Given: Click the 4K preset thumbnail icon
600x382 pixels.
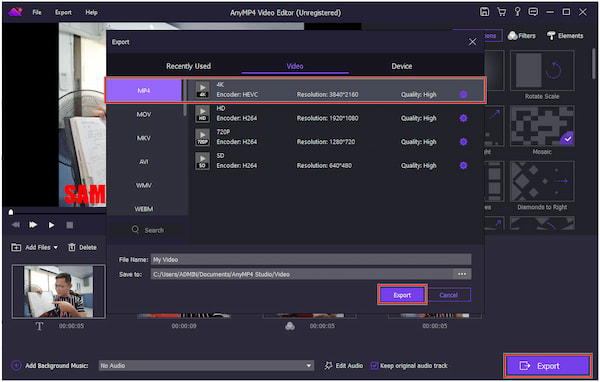Looking at the screenshot, I should (x=202, y=90).
